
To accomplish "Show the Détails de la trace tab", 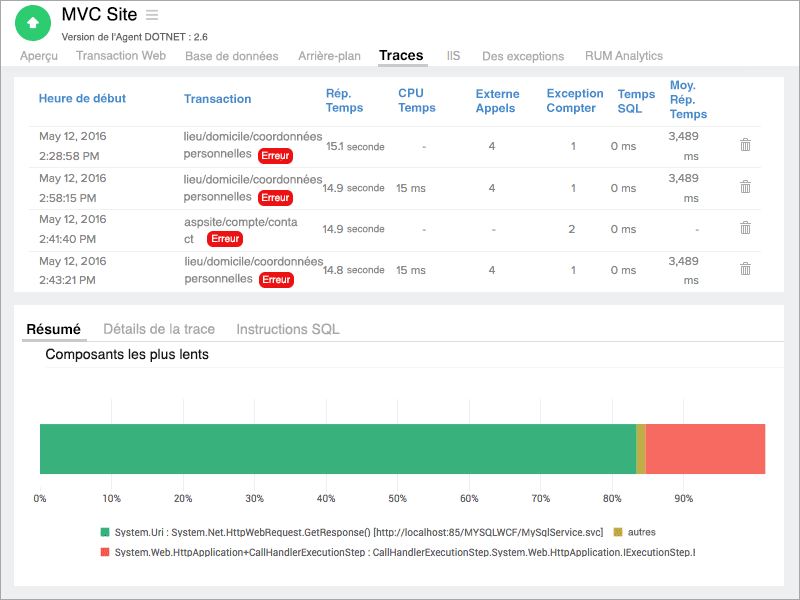I will [159, 329].
